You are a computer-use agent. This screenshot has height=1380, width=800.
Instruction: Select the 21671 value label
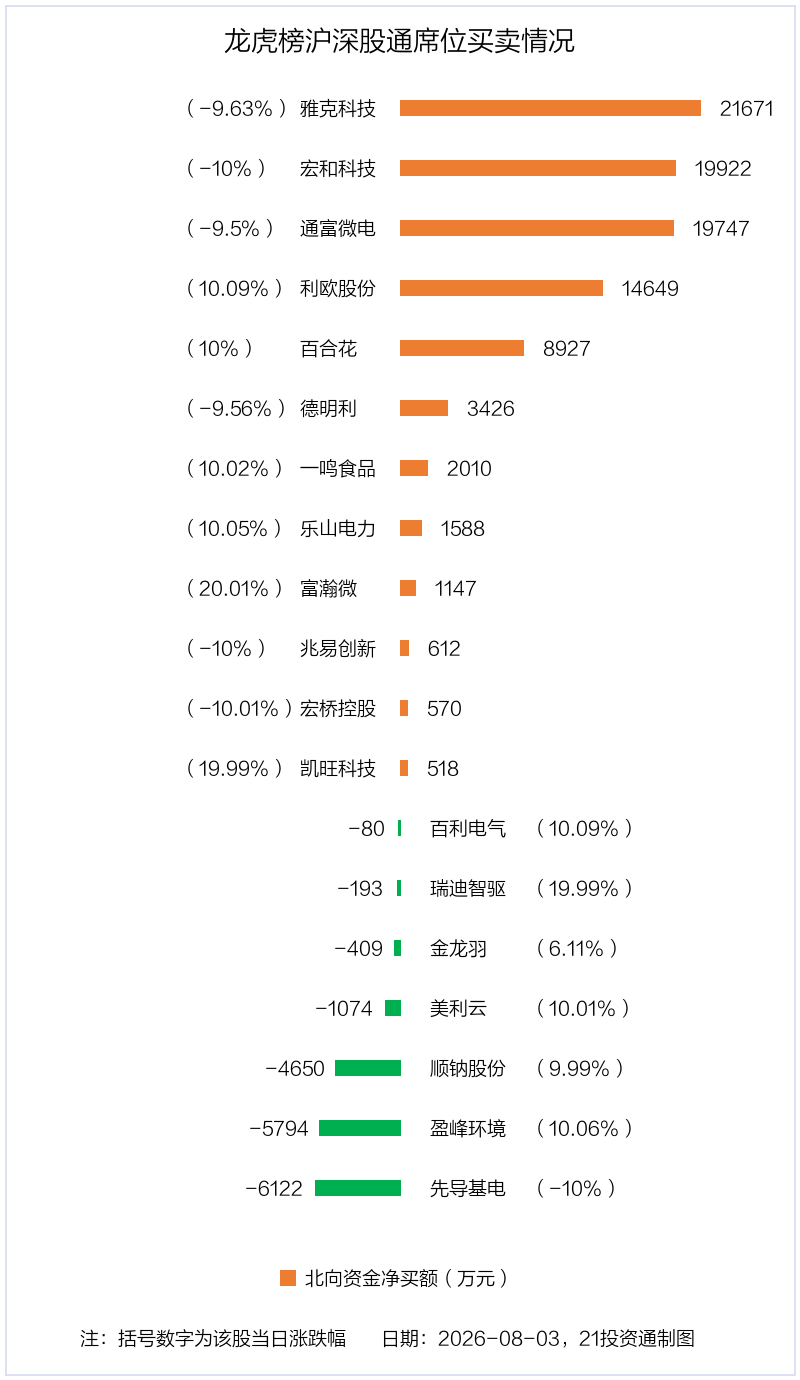(747, 108)
